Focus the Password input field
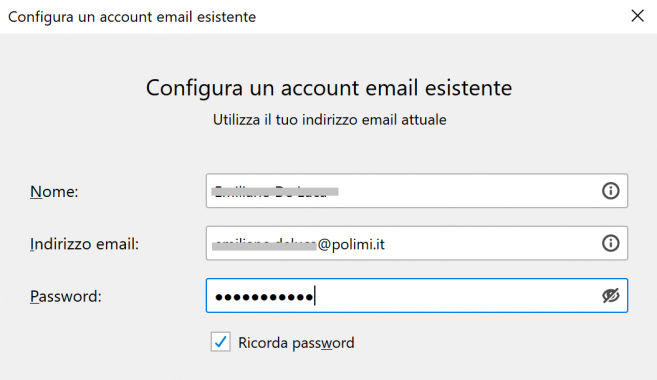Image resolution: width=657 pixels, height=380 pixels. (416, 295)
